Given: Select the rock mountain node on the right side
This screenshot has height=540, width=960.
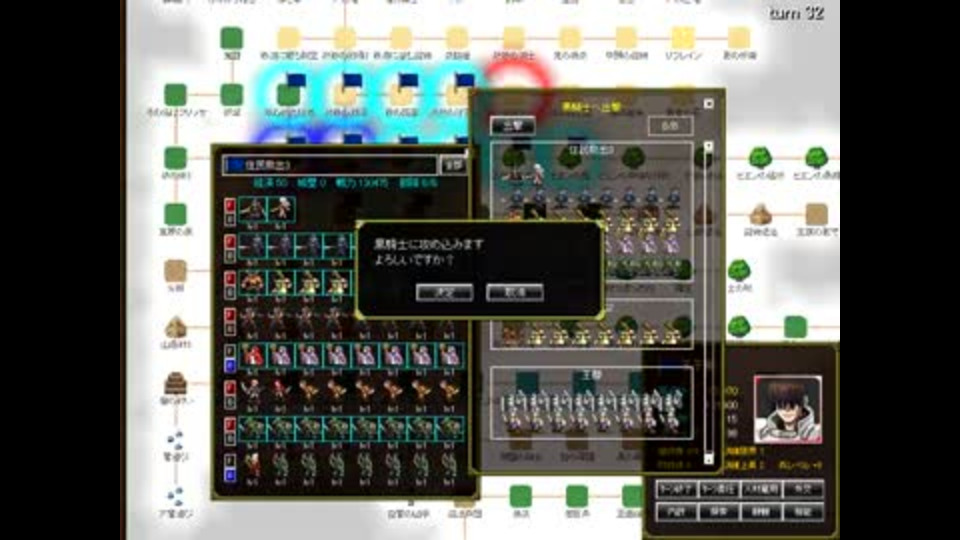Looking at the screenshot, I should pyautogui.click(x=760, y=215).
